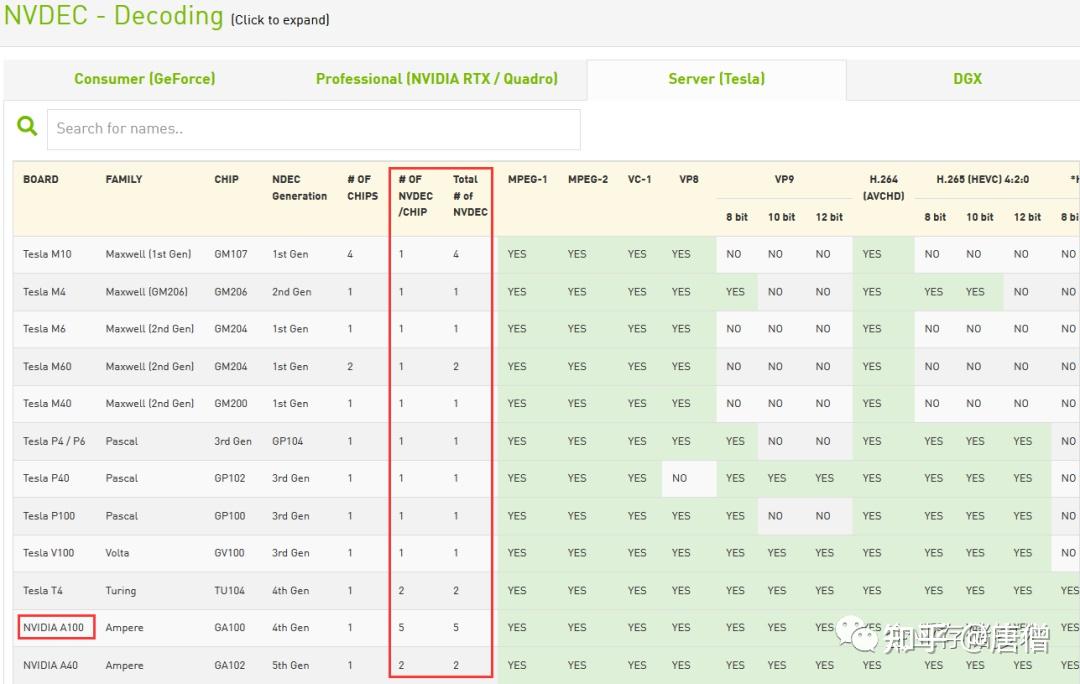The width and height of the screenshot is (1080, 684).
Task: Click the H.264 (AVCHD) column header
Action: [x=884, y=187]
